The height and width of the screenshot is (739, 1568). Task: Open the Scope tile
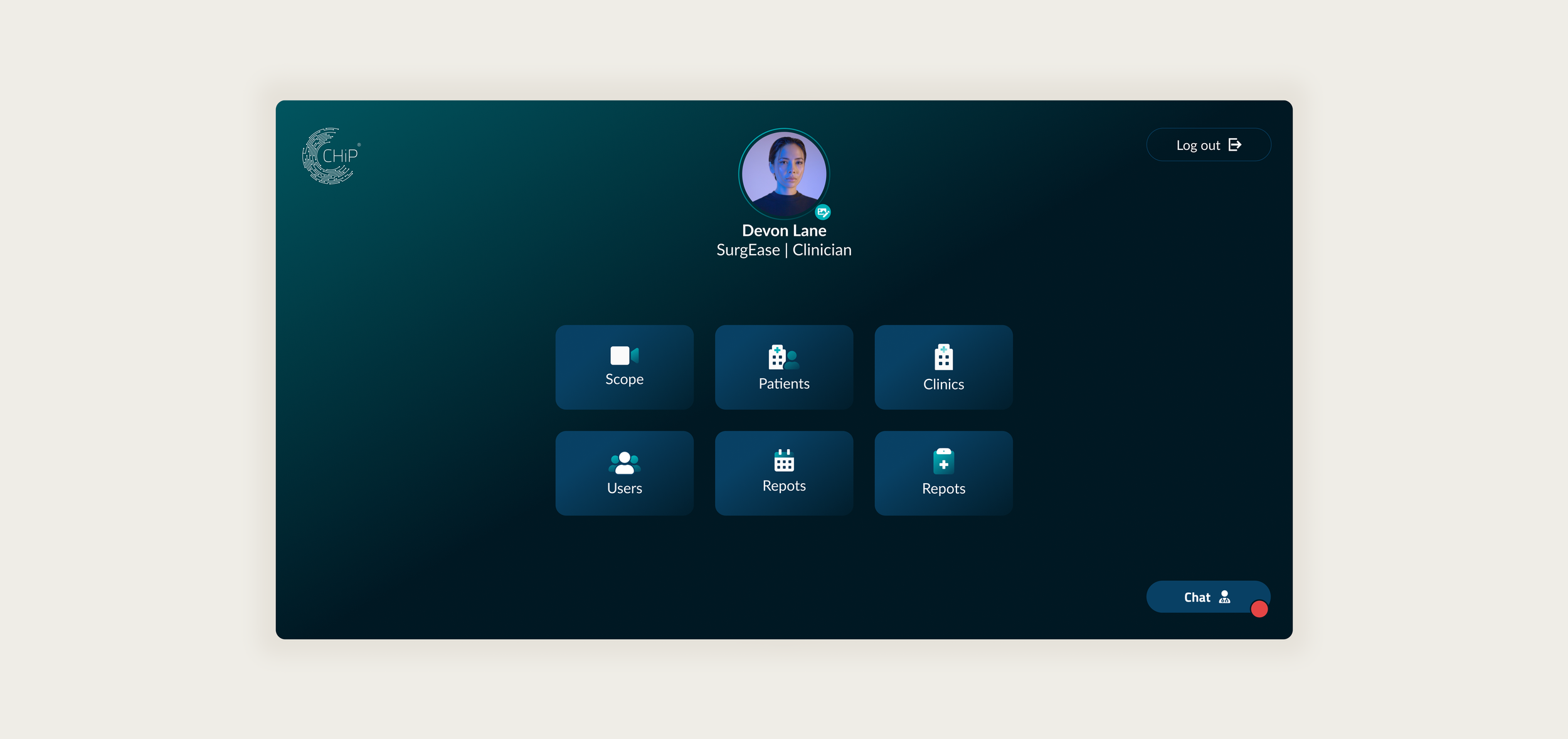pyautogui.click(x=624, y=367)
